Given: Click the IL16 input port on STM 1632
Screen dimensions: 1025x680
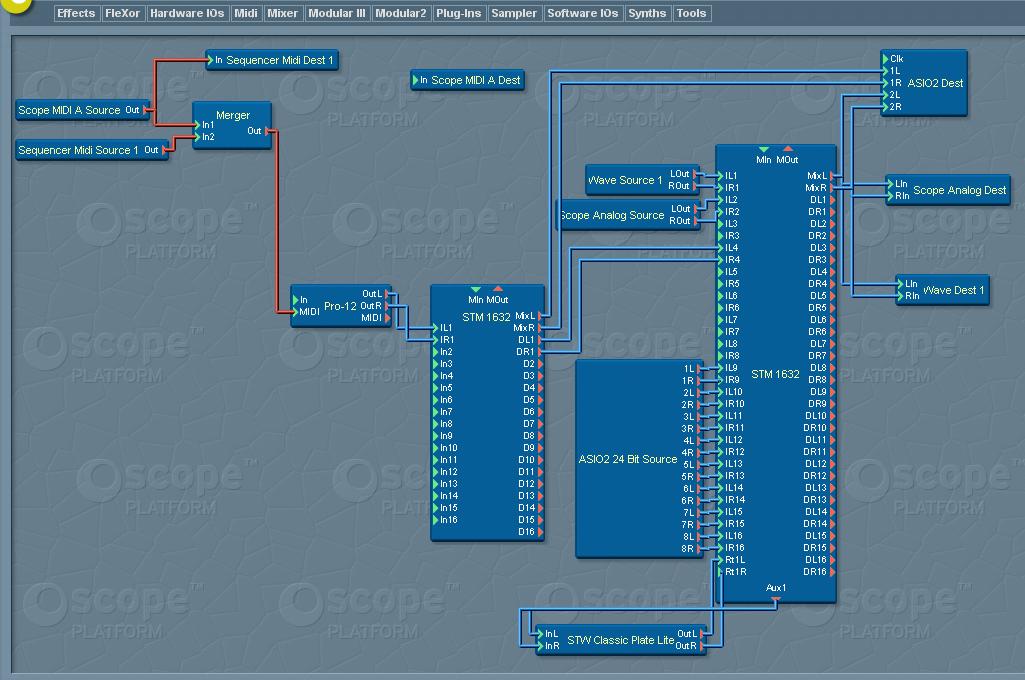Looking at the screenshot, I should pos(720,536).
